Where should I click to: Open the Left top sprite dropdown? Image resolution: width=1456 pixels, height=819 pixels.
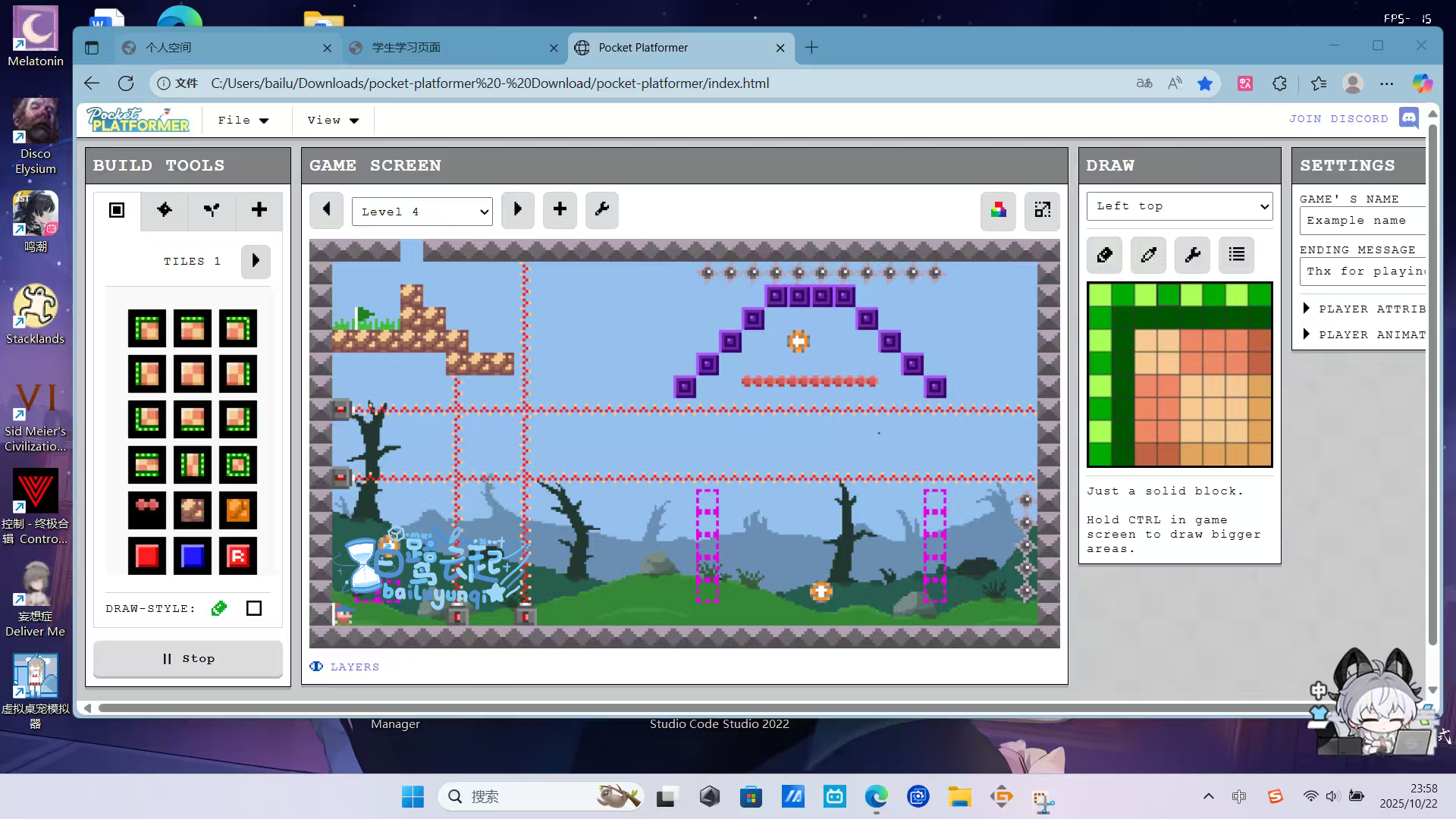coord(1179,206)
